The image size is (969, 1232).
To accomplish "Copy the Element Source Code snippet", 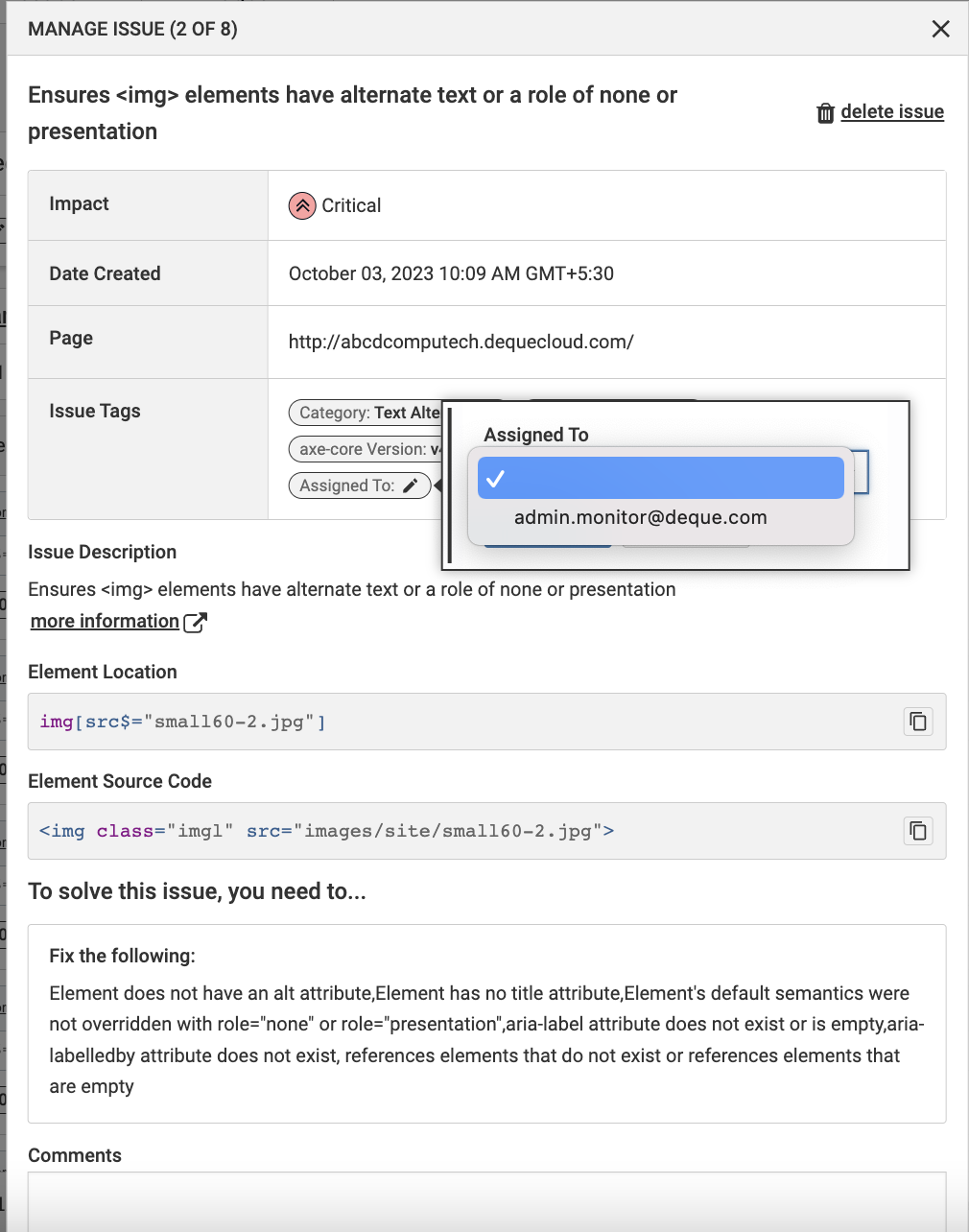I will (x=917, y=831).
